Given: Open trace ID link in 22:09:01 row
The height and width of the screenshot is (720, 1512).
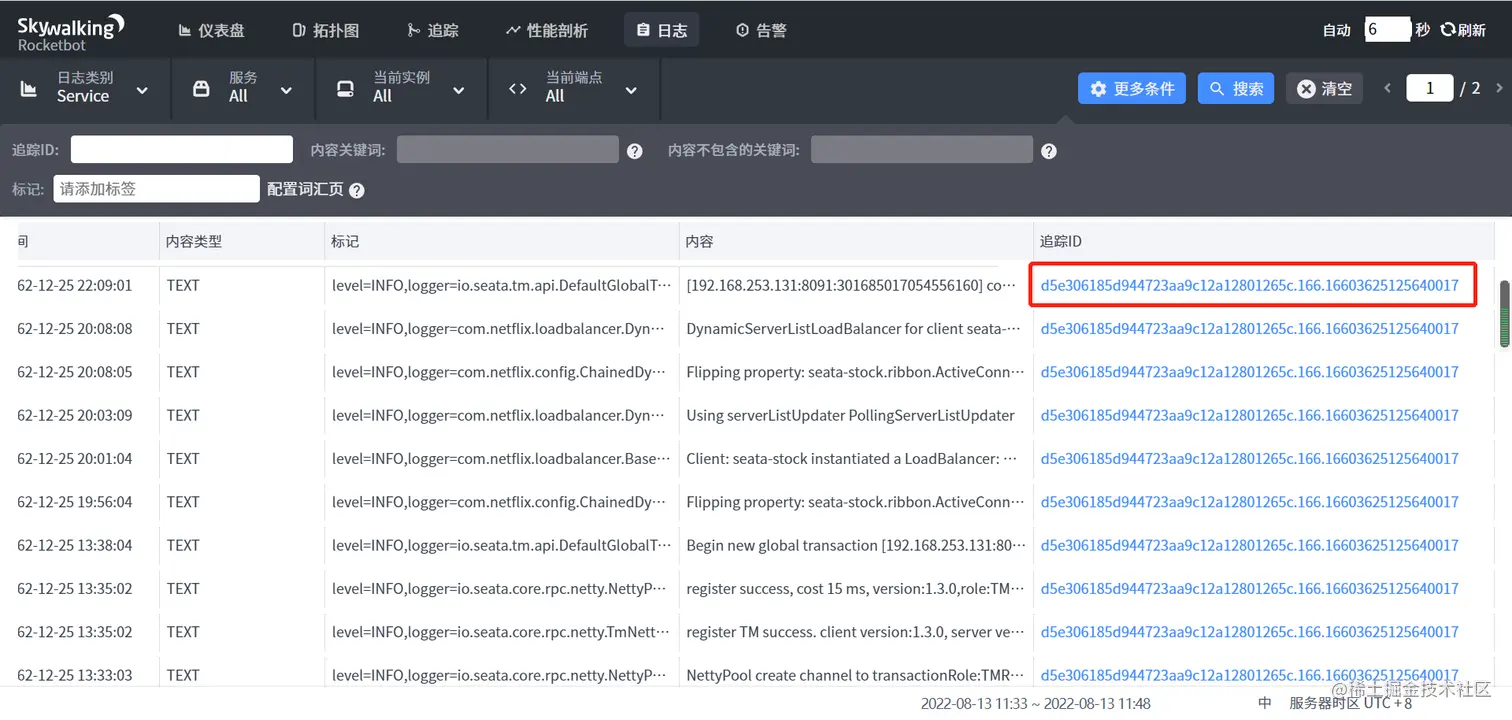Looking at the screenshot, I should coord(1249,285).
